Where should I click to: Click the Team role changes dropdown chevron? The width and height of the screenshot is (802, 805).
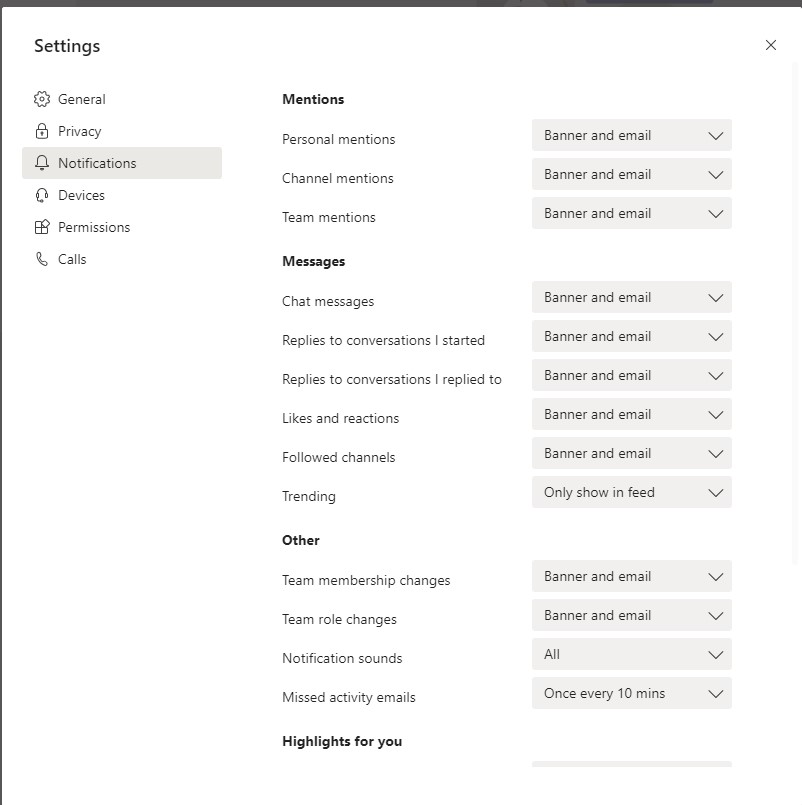point(715,616)
